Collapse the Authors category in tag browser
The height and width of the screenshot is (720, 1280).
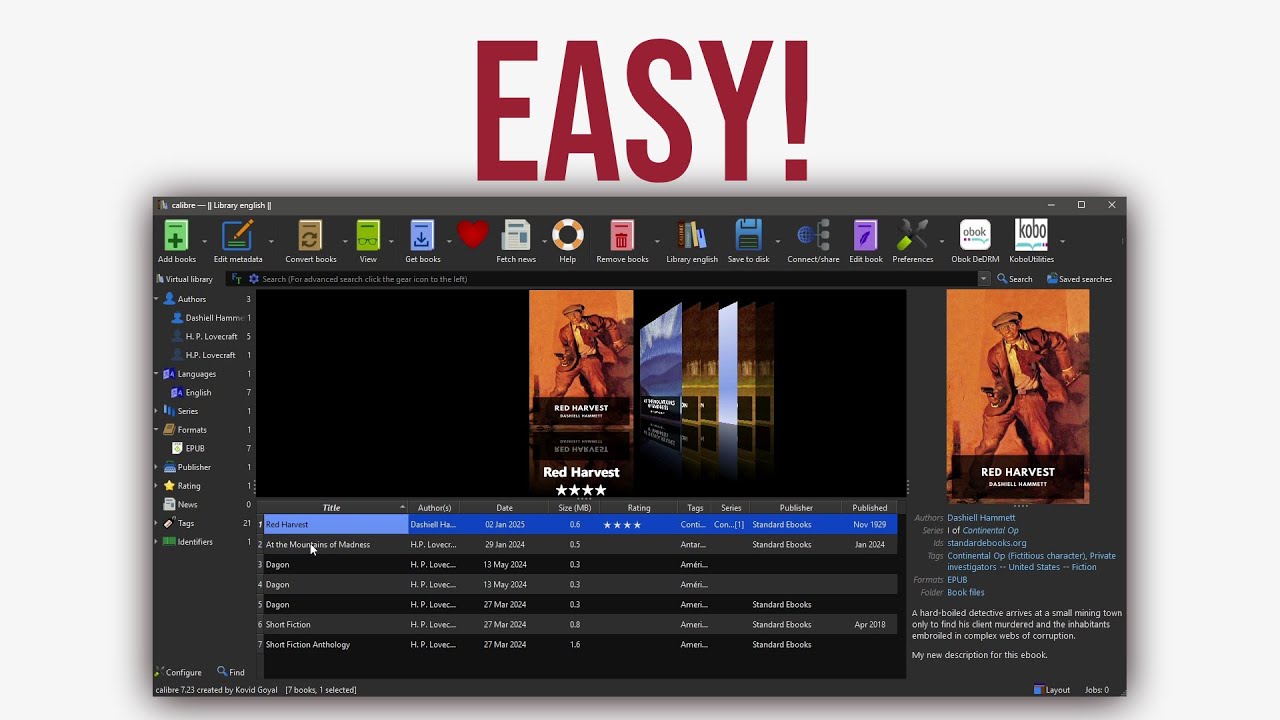click(x=157, y=299)
